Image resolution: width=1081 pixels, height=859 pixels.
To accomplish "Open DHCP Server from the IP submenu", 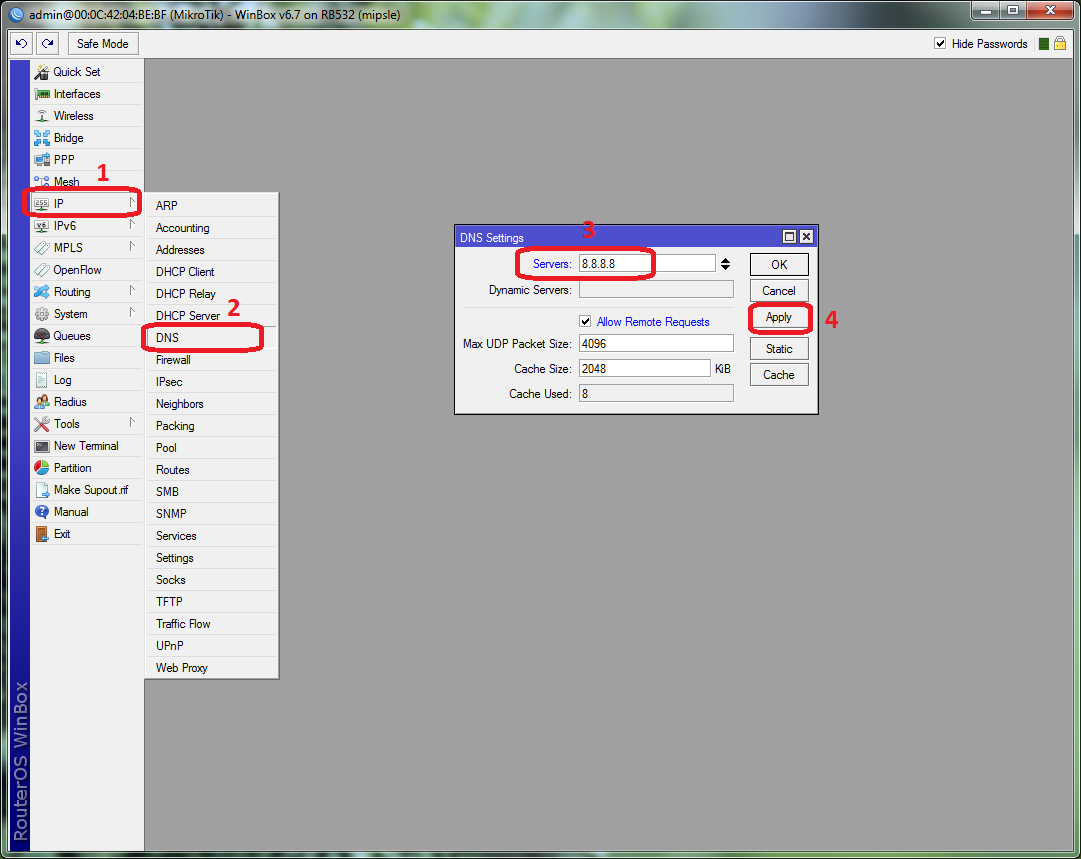I will (211, 316).
